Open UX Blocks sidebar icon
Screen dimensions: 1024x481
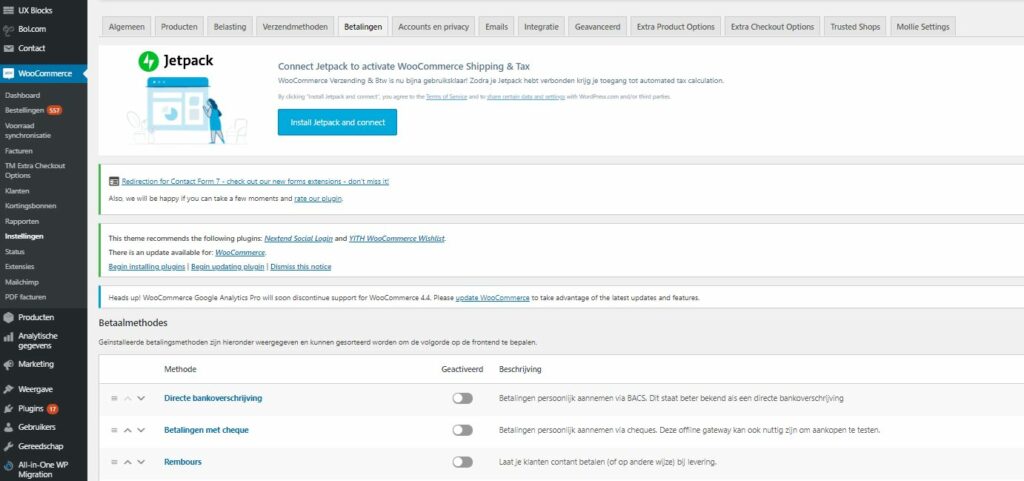coord(8,10)
